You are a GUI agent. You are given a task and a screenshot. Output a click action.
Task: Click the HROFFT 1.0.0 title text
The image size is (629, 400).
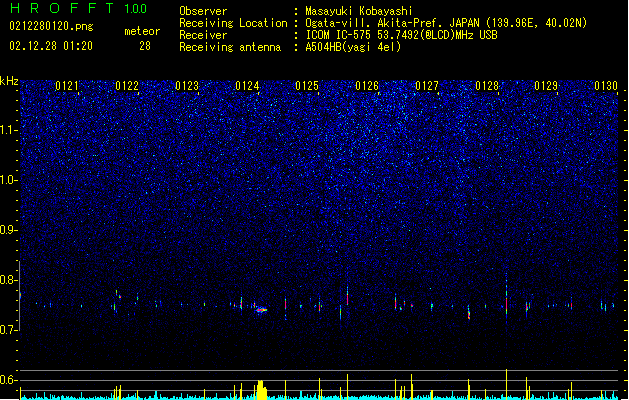point(79,8)
